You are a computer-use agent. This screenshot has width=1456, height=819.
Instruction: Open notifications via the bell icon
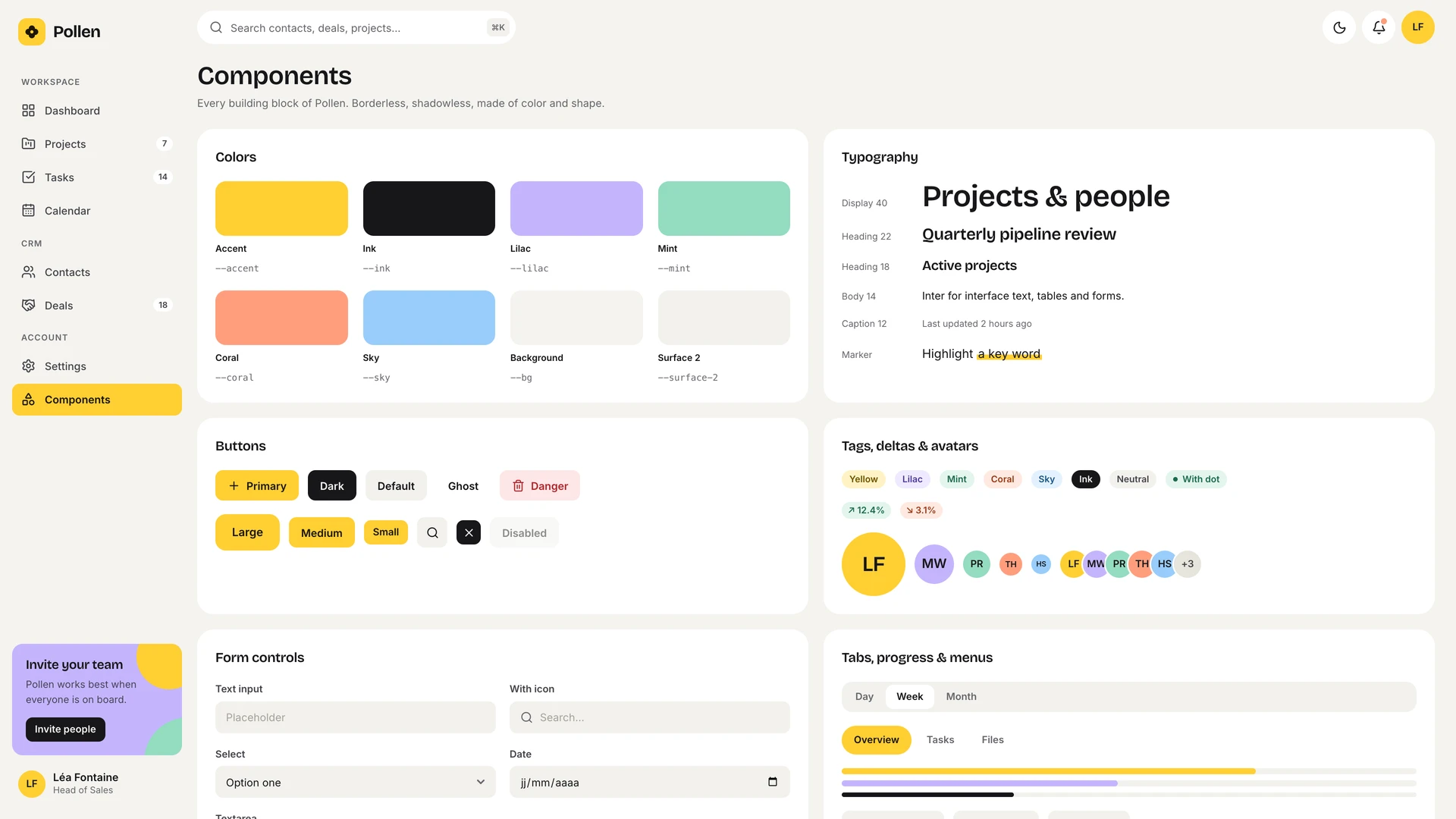pos(1379,27)
